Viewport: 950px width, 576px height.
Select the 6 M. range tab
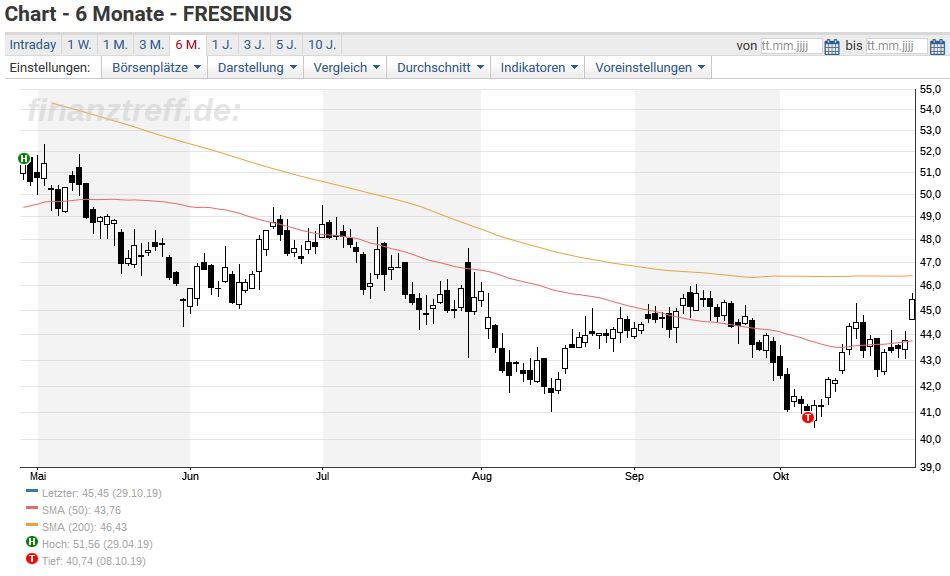click(188, 45)
